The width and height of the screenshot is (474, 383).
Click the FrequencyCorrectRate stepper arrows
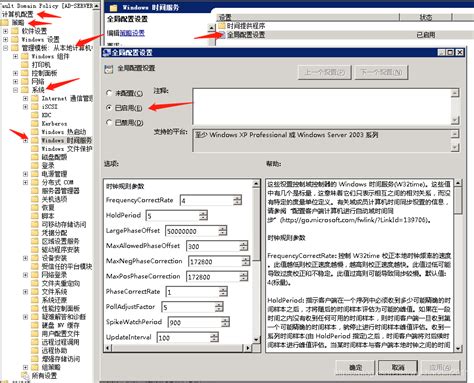[237, 200]
